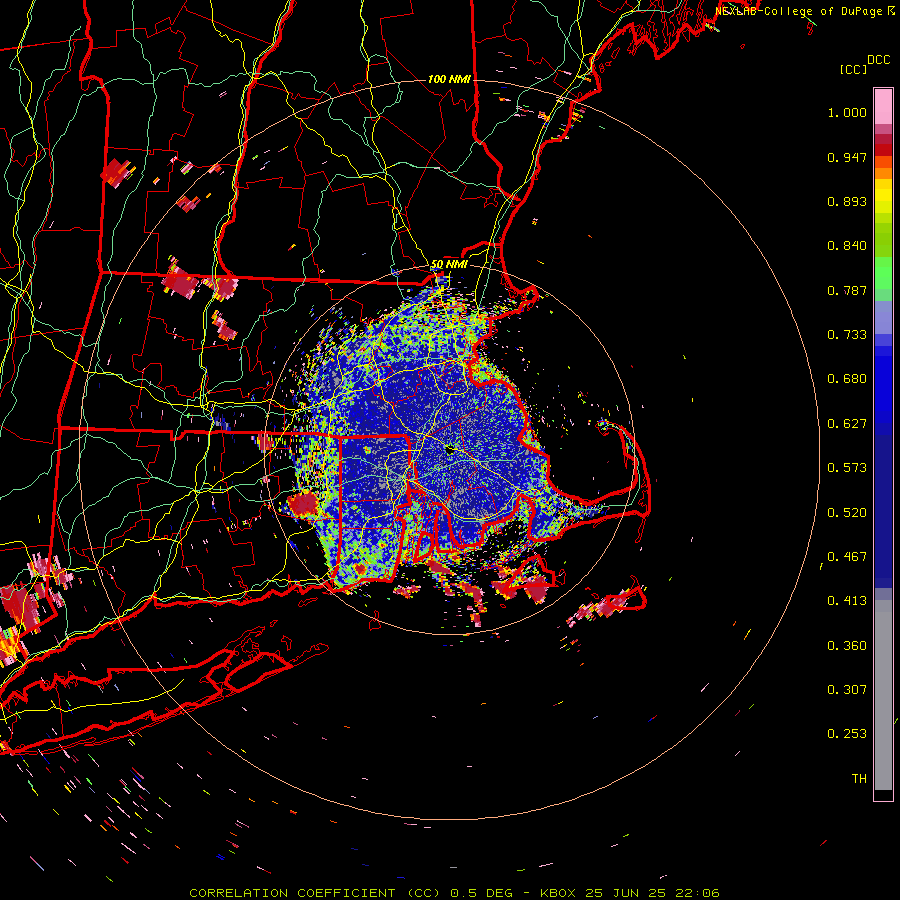Click the 0.733 scale label
Screen dimensions: 900x900
click(847, 335)
